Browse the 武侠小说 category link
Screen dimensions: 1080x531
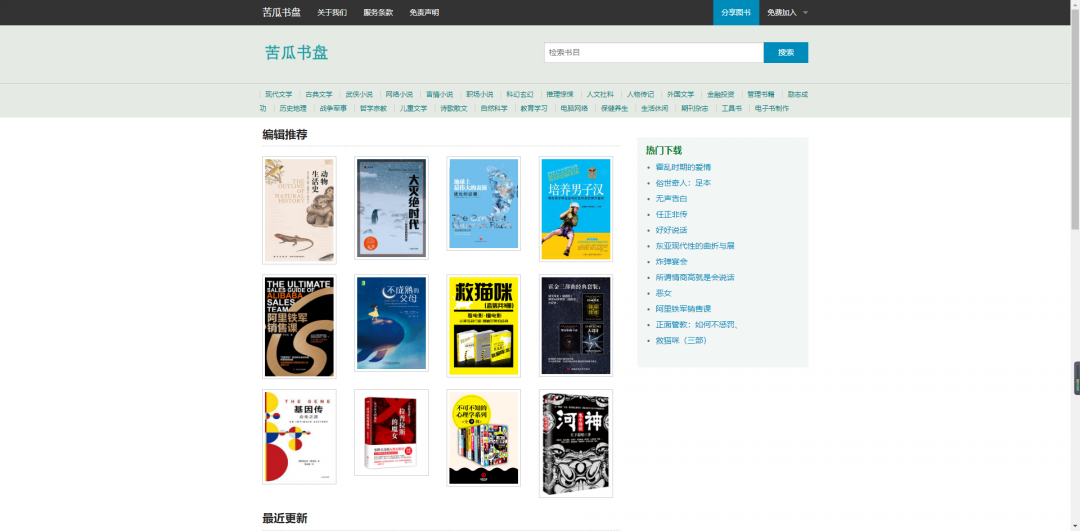pos(359,94)
